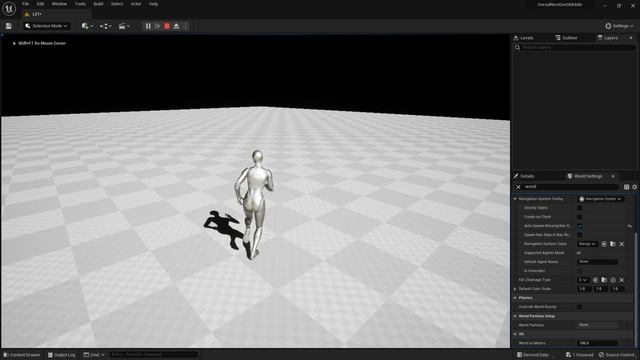Viewport: 640px width, 360px height.
Task: Toggle the Create on Client checkbox
Action: tap(580, 217)
